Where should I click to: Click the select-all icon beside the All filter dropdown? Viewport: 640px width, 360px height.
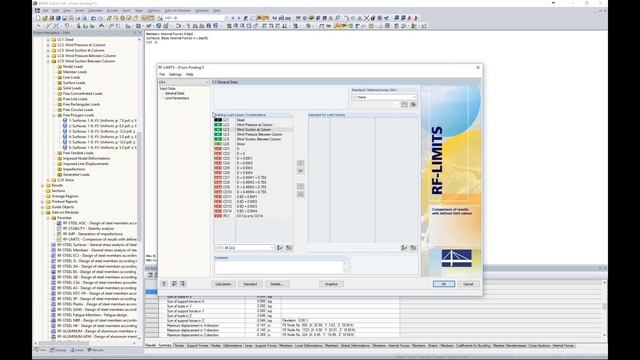pyautogui.click(x=280, y=248)
